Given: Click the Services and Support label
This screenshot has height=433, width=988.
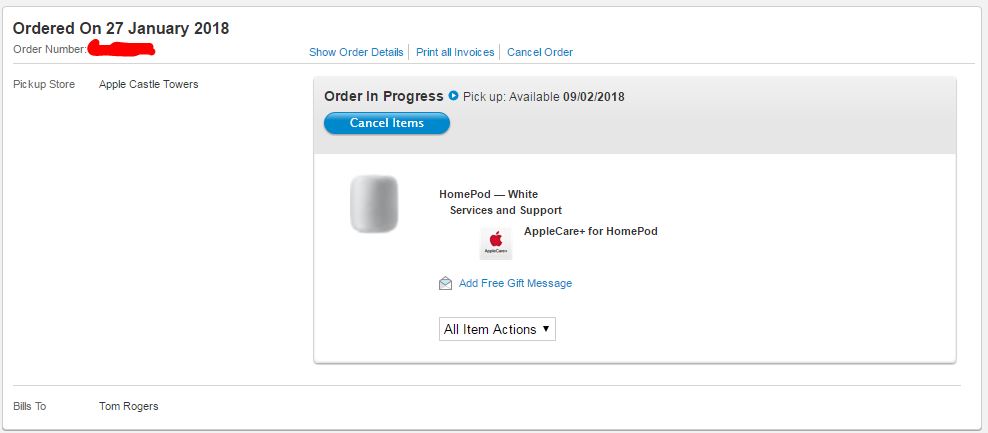Looking at the screenshot, I should (506, 211).
